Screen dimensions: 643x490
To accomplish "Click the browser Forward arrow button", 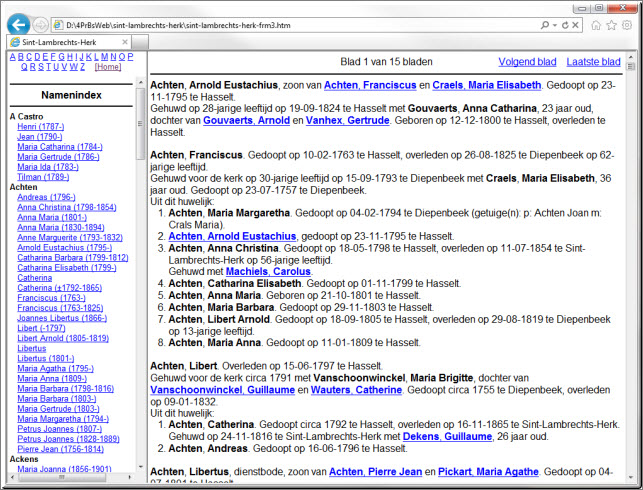I will (x=41, y=24).
